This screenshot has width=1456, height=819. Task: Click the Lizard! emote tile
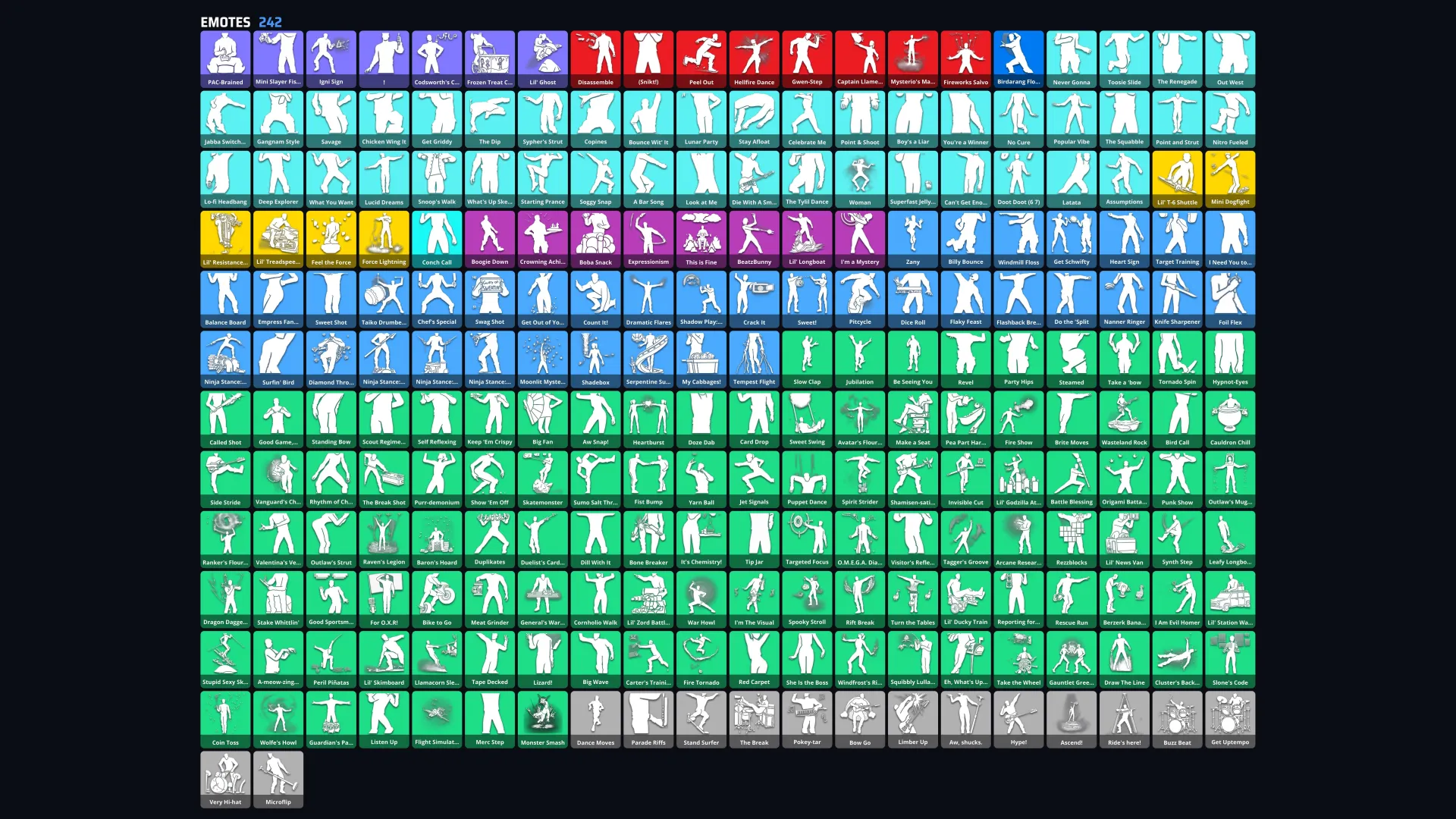click(x=542, y=660)
